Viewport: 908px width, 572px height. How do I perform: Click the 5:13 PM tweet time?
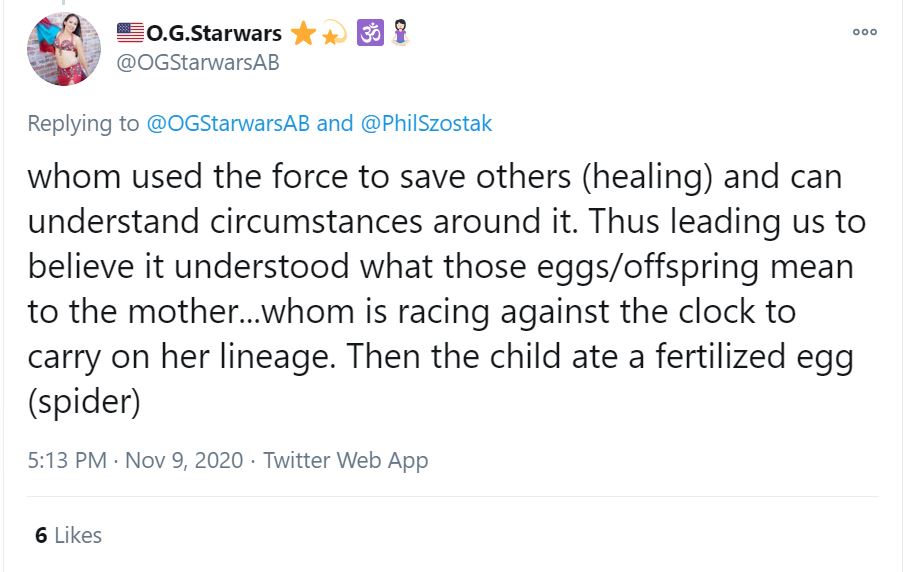click(65, 461)
